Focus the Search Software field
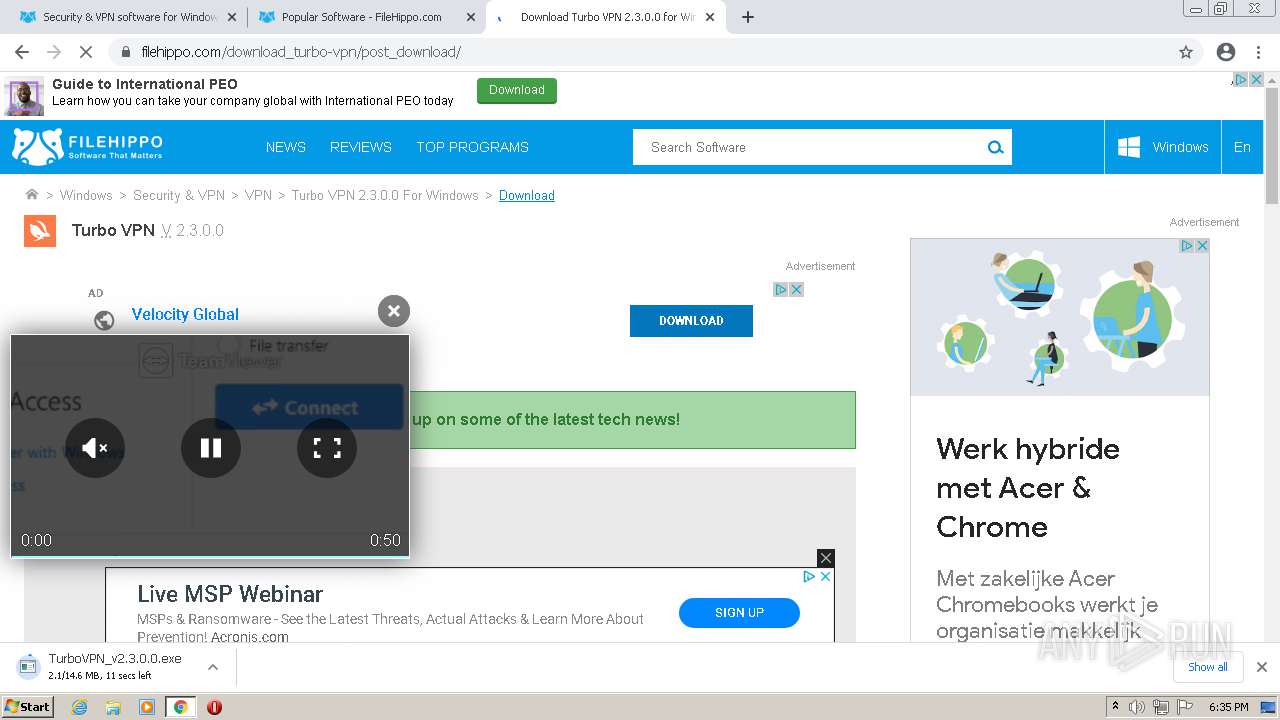The width and height of the screenshot is (1280, 720). click(808, 147)
